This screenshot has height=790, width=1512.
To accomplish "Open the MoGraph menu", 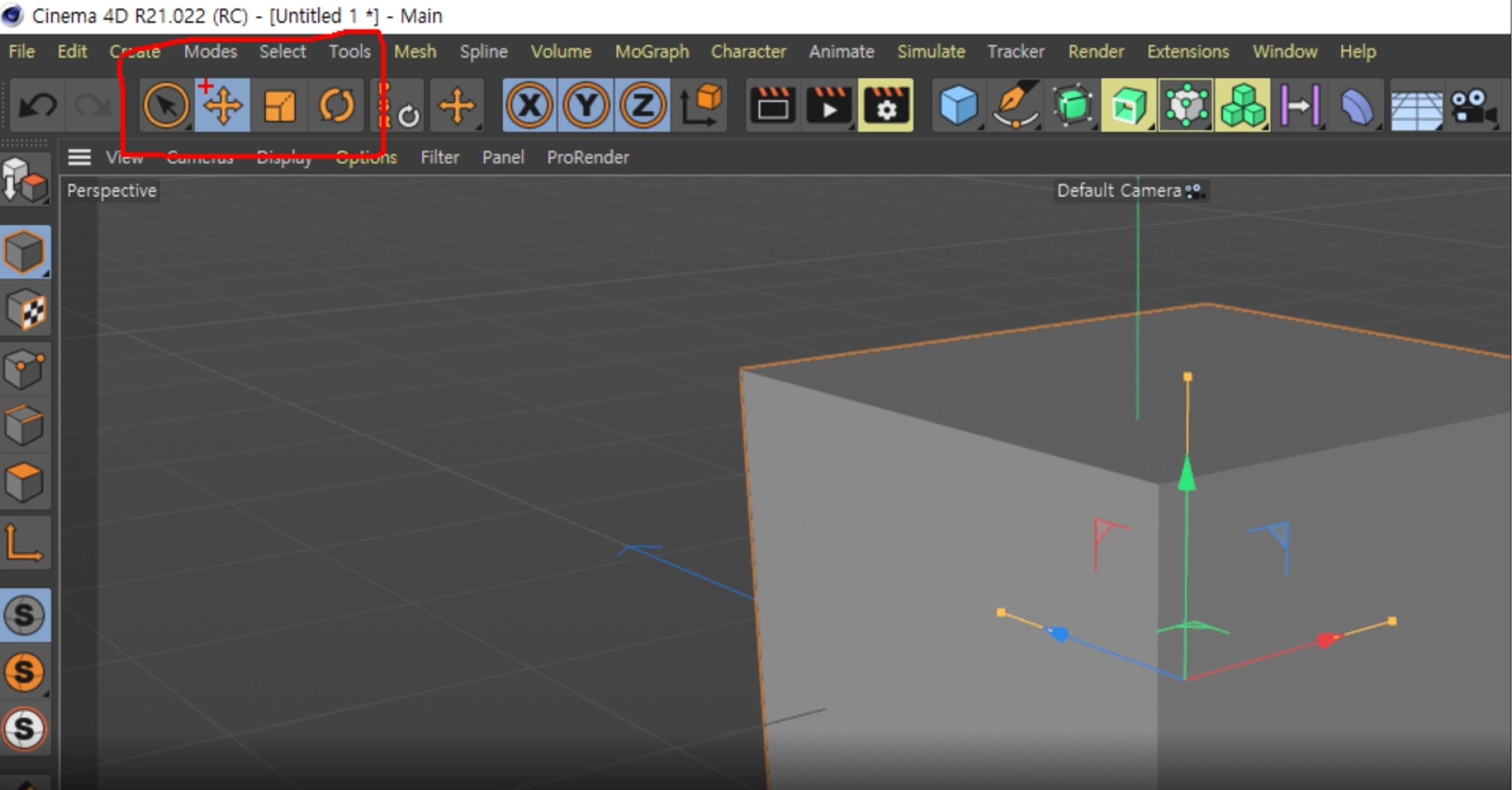I will point(651,52).
